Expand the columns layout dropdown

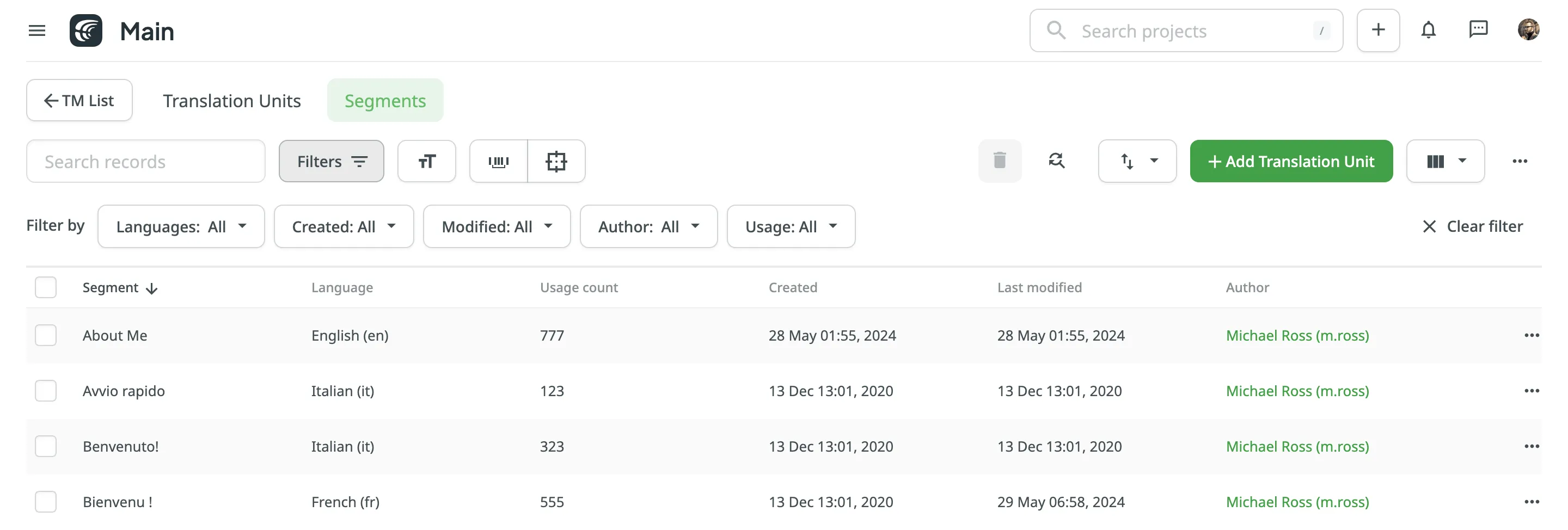tap(1445, 161)
